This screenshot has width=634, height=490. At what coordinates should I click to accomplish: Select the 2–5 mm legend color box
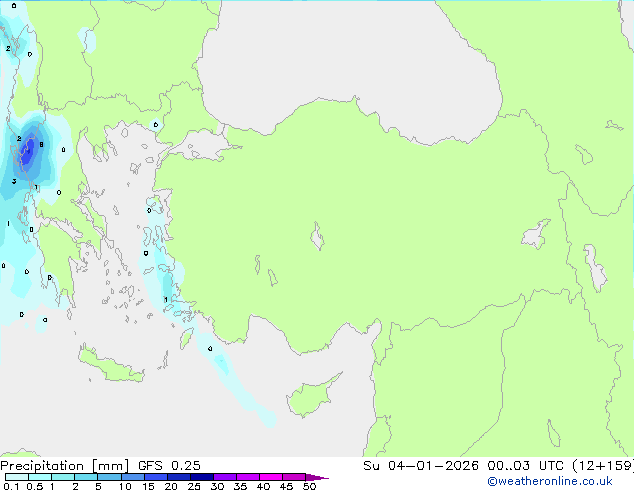click(86, 477)
